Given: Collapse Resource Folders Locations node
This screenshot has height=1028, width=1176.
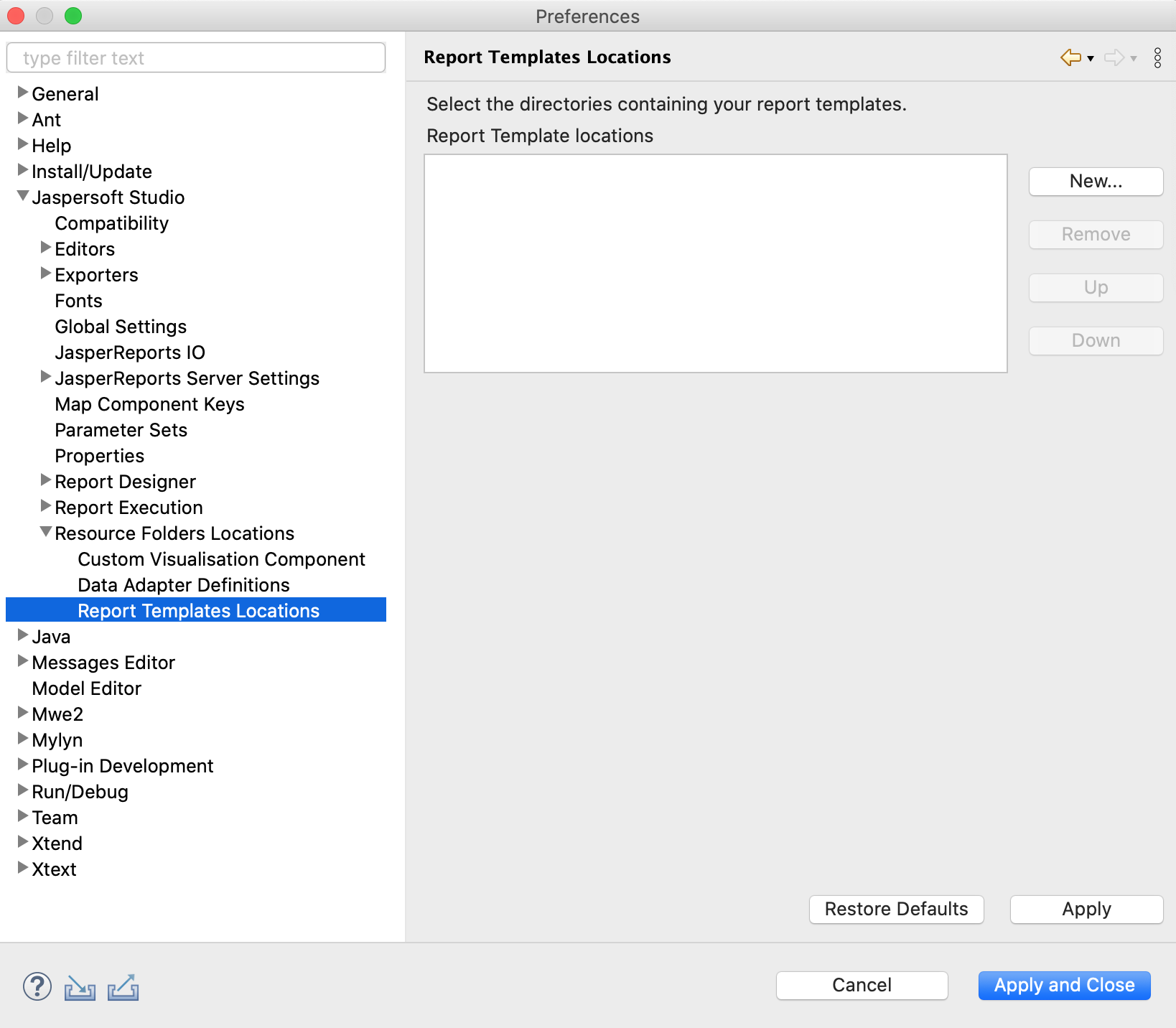Looking at the screenshot, I should tap(46, 532).
